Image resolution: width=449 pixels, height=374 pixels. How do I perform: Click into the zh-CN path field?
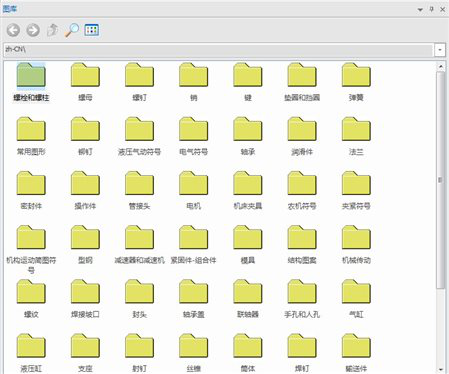(219, 50)
